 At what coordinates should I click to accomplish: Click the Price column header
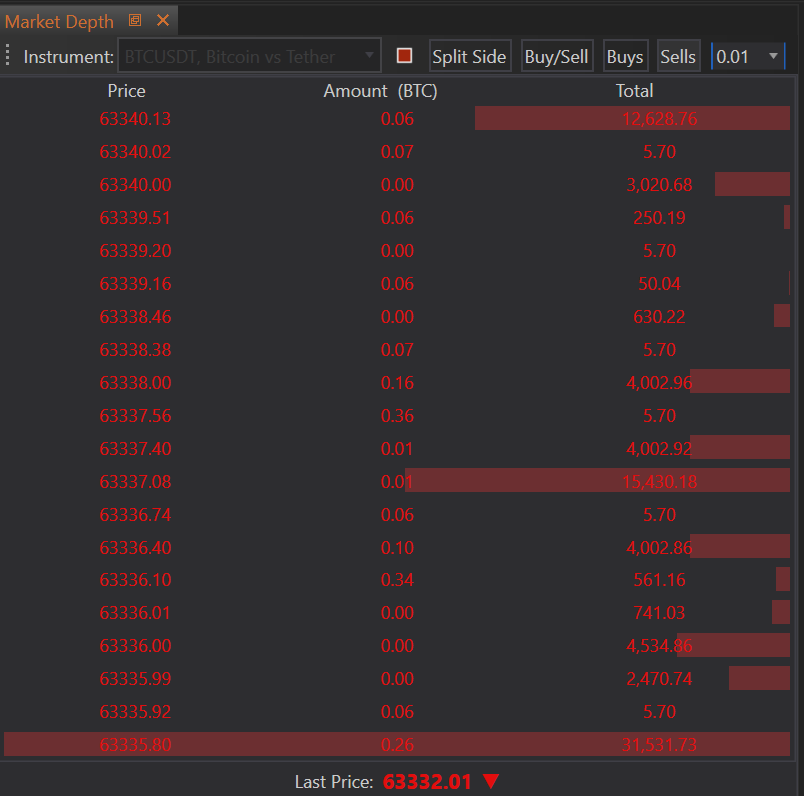126,91
